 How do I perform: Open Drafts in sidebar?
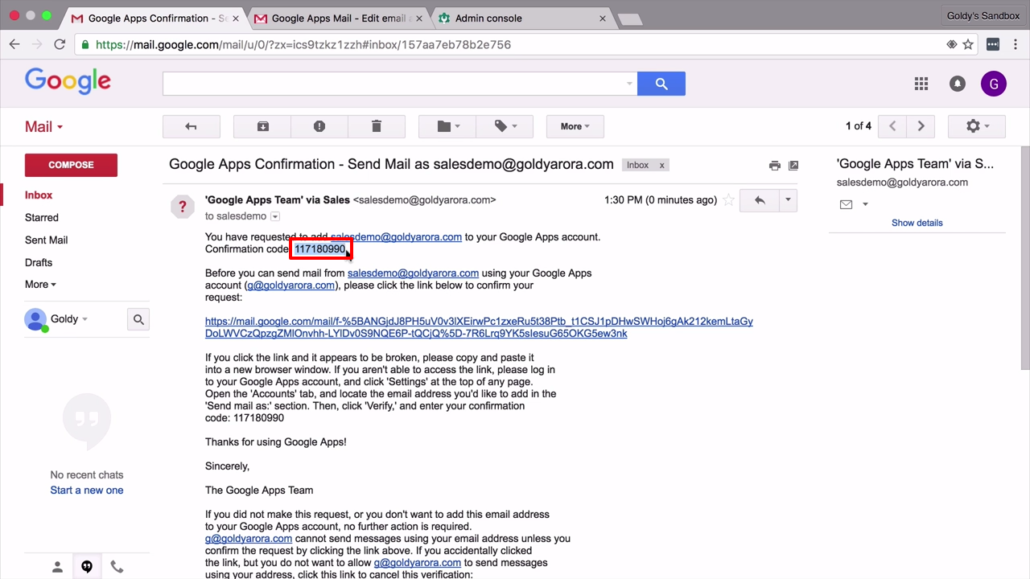(38, 262)
